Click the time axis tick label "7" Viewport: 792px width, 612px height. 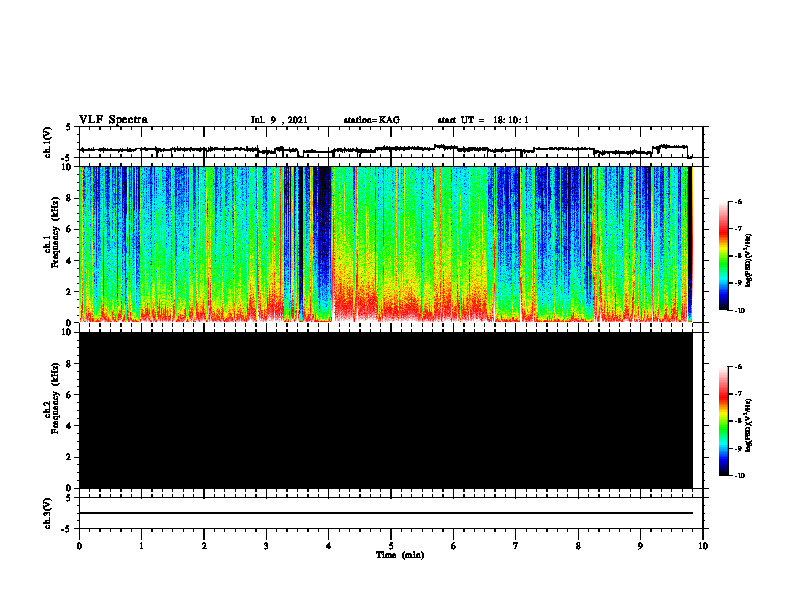pos(516,546)
